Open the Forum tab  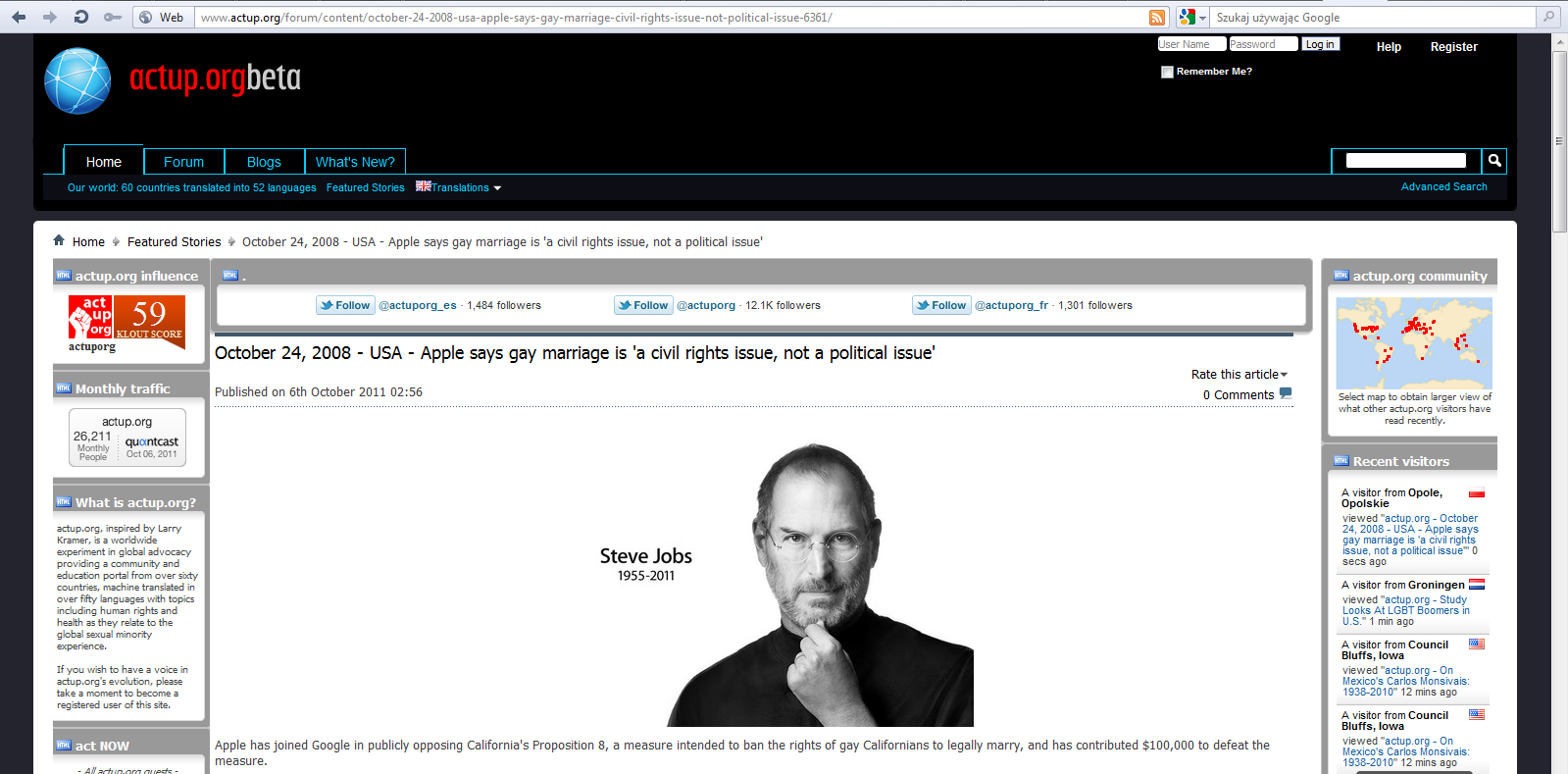[x=183, y=162]
